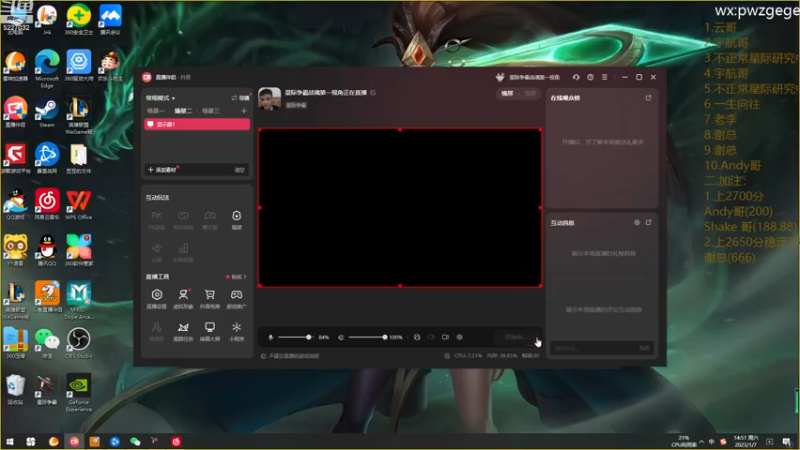Click the game-scene hint text at bottom
The width and height of the screenshot is (800, 450).
[x=293, y=356]
